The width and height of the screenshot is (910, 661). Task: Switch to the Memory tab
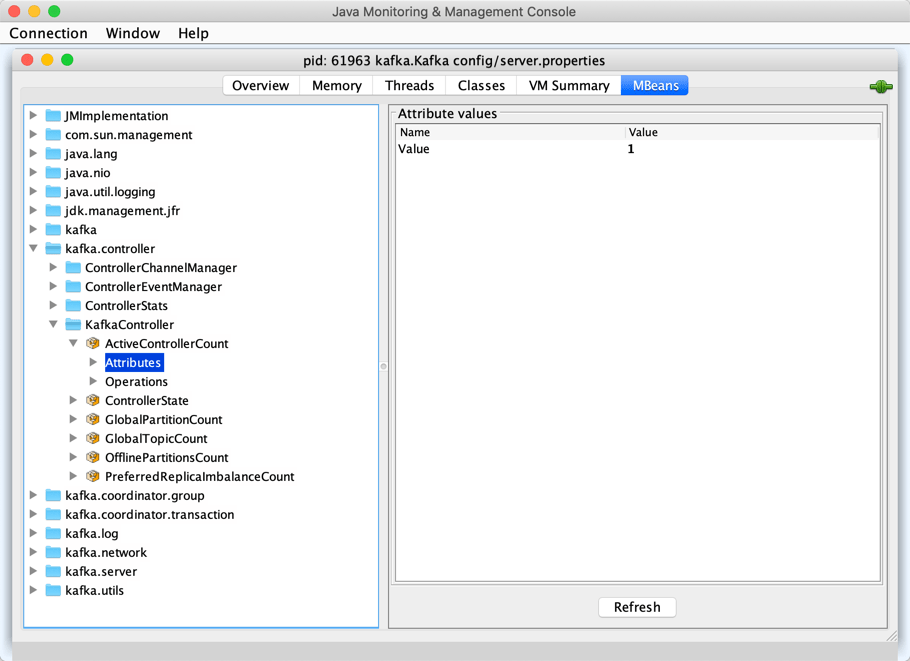pos(335,85)
